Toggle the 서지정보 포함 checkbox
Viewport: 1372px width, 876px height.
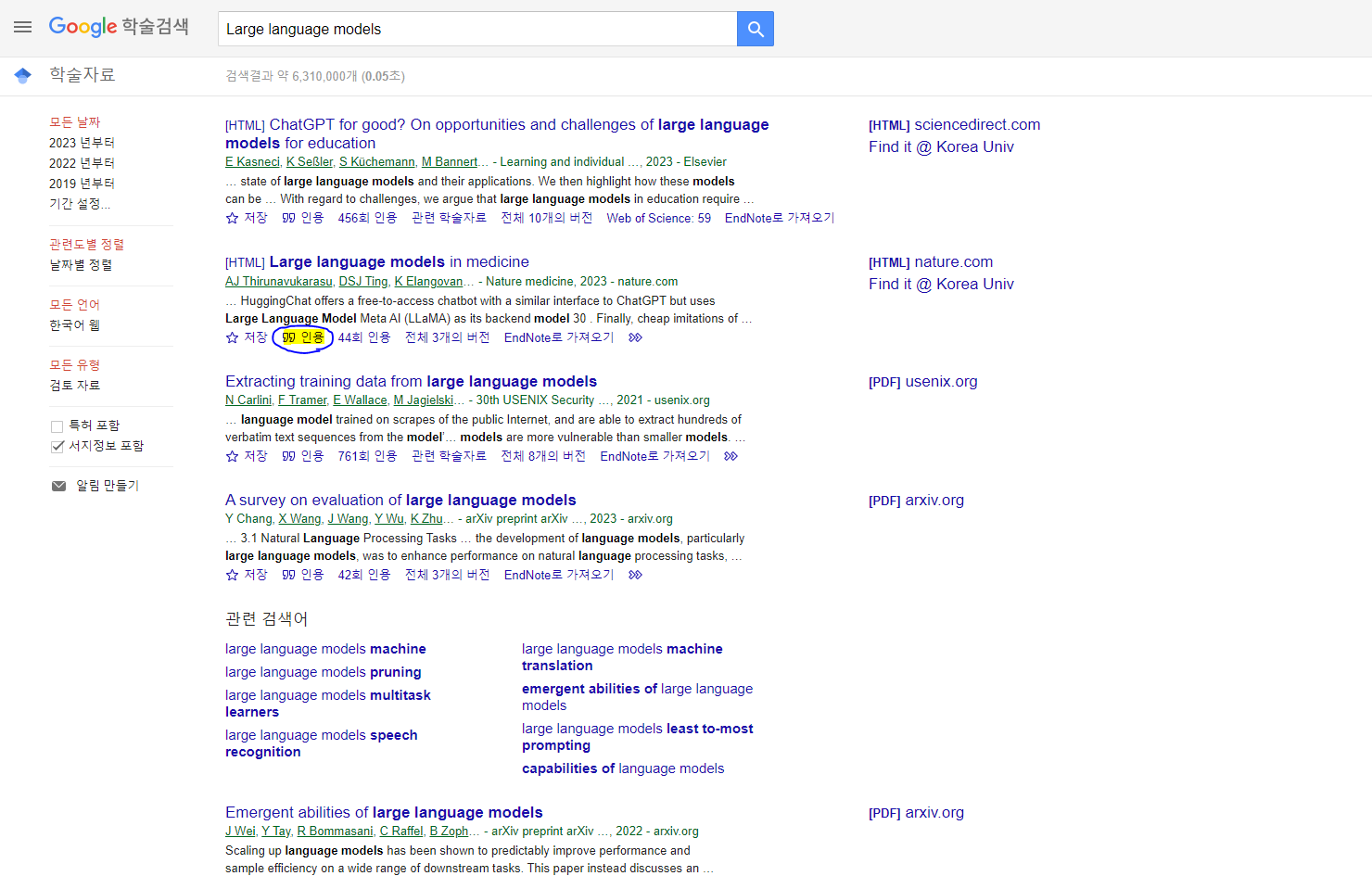pyautogui.click(x=57, y=447)
